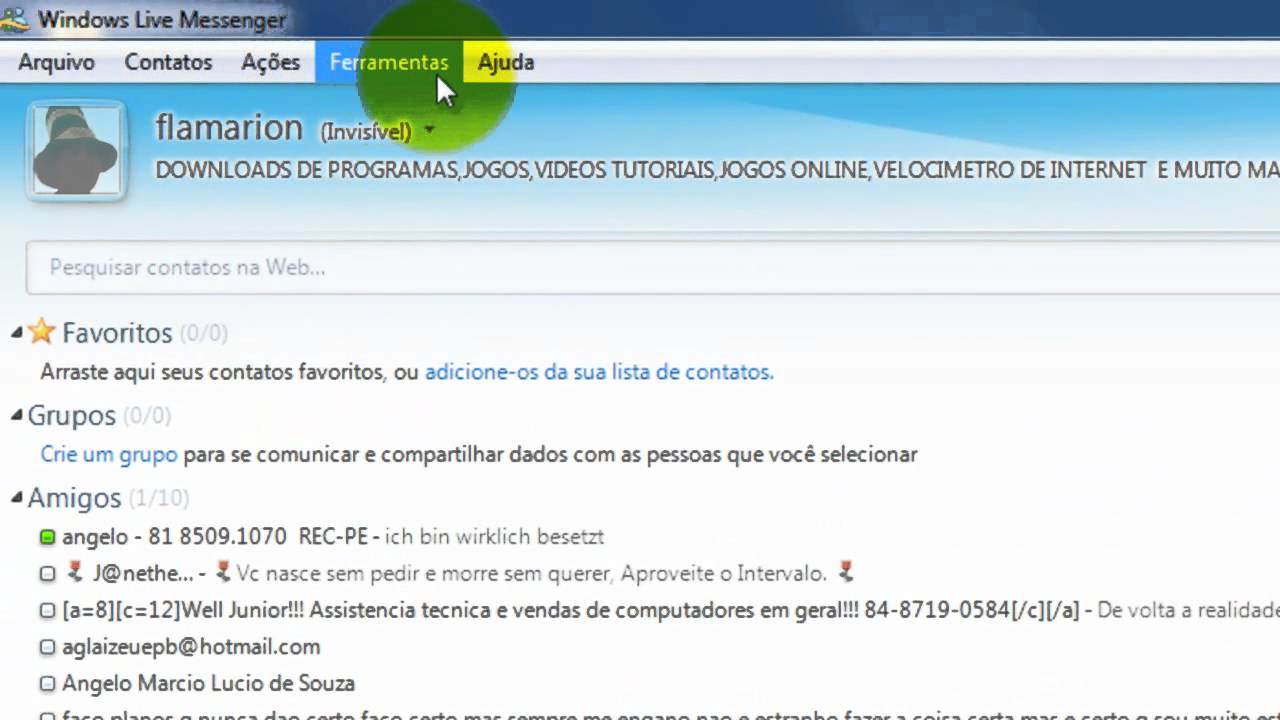
Task: Click the flamarion display name
Action: tap(229, 128)
